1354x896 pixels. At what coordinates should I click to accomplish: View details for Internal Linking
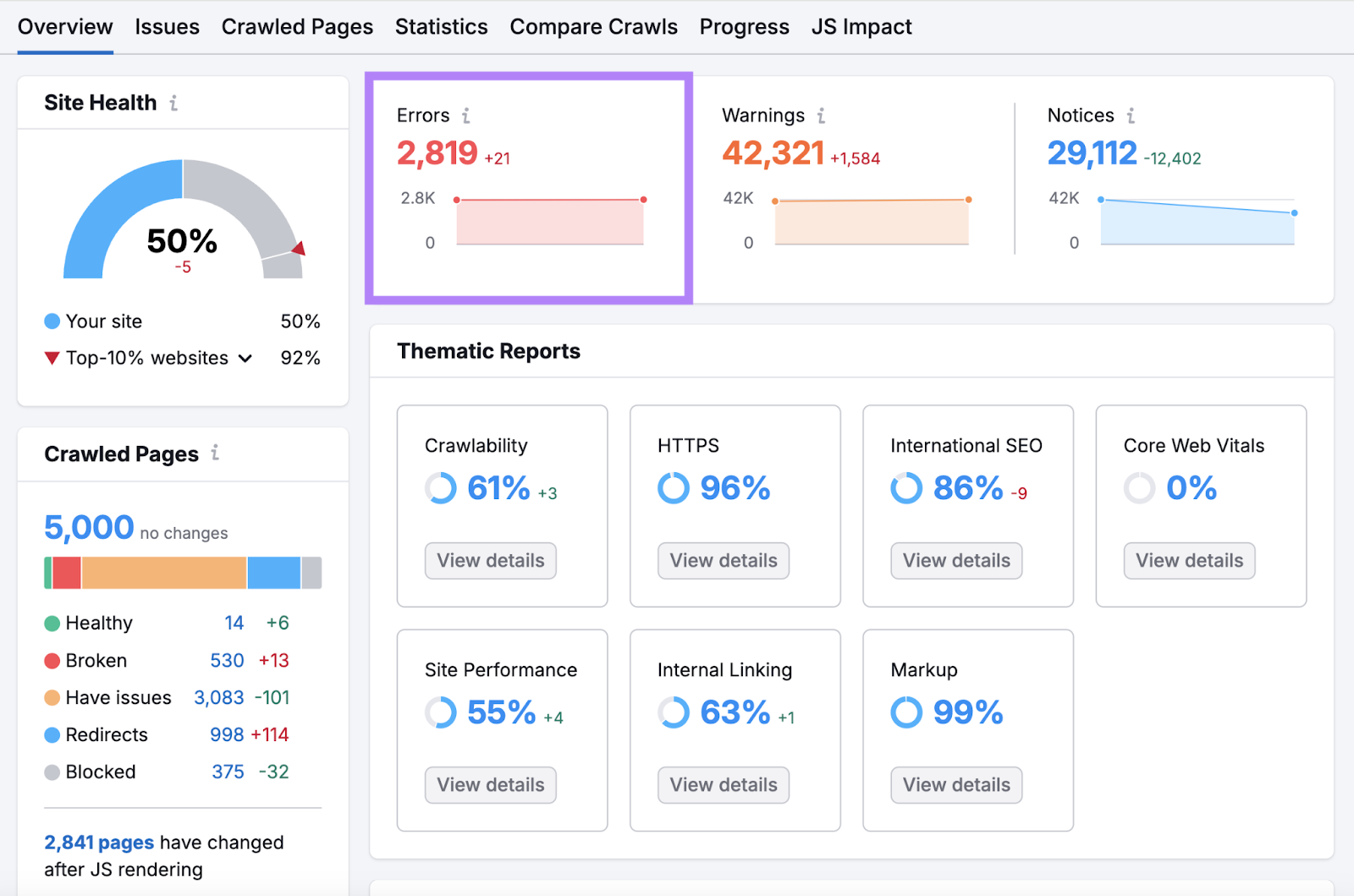pyautogui.click(x=724, y=785)
